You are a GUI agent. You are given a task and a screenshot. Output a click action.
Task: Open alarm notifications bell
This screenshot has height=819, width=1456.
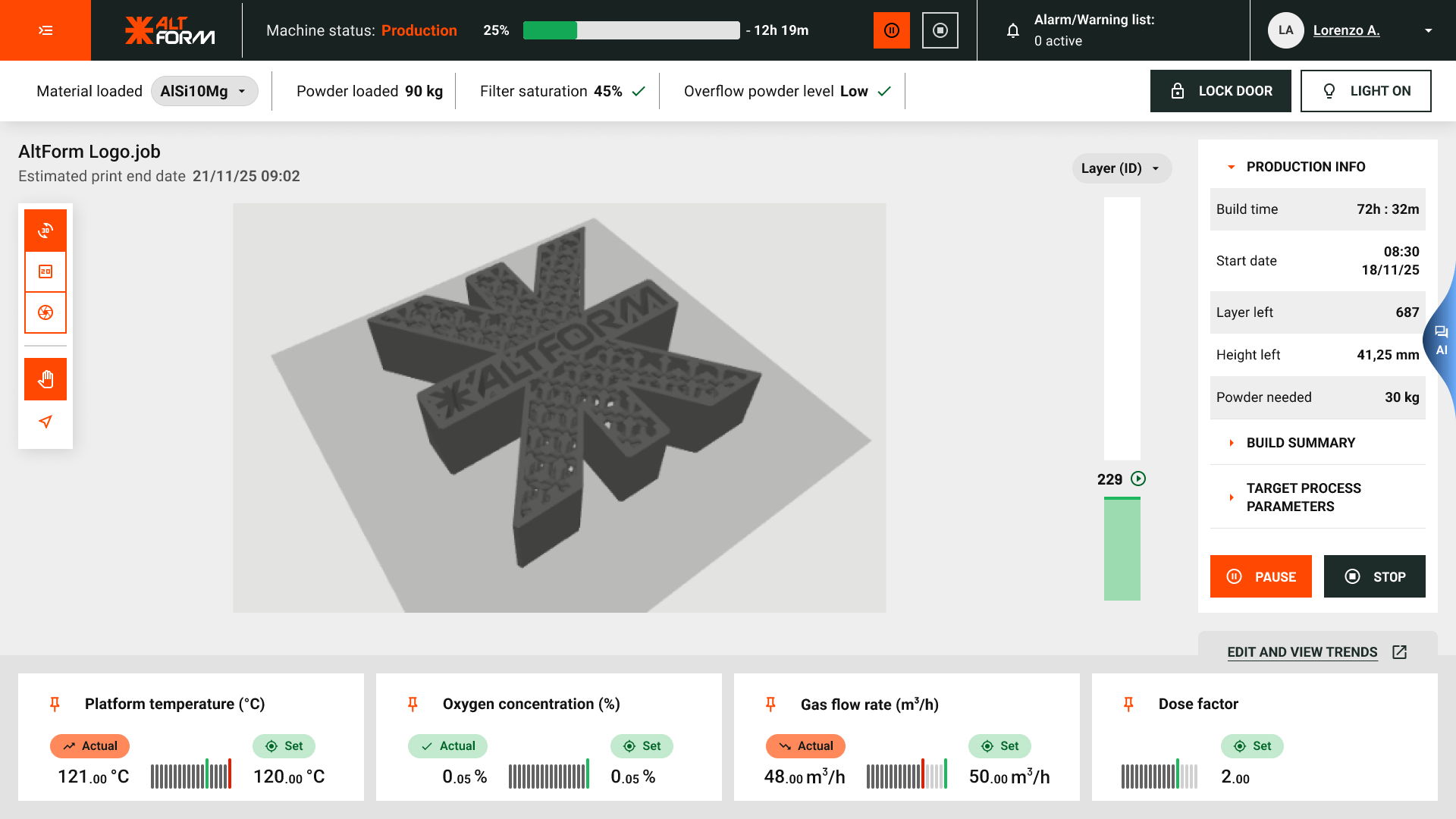1013,30
